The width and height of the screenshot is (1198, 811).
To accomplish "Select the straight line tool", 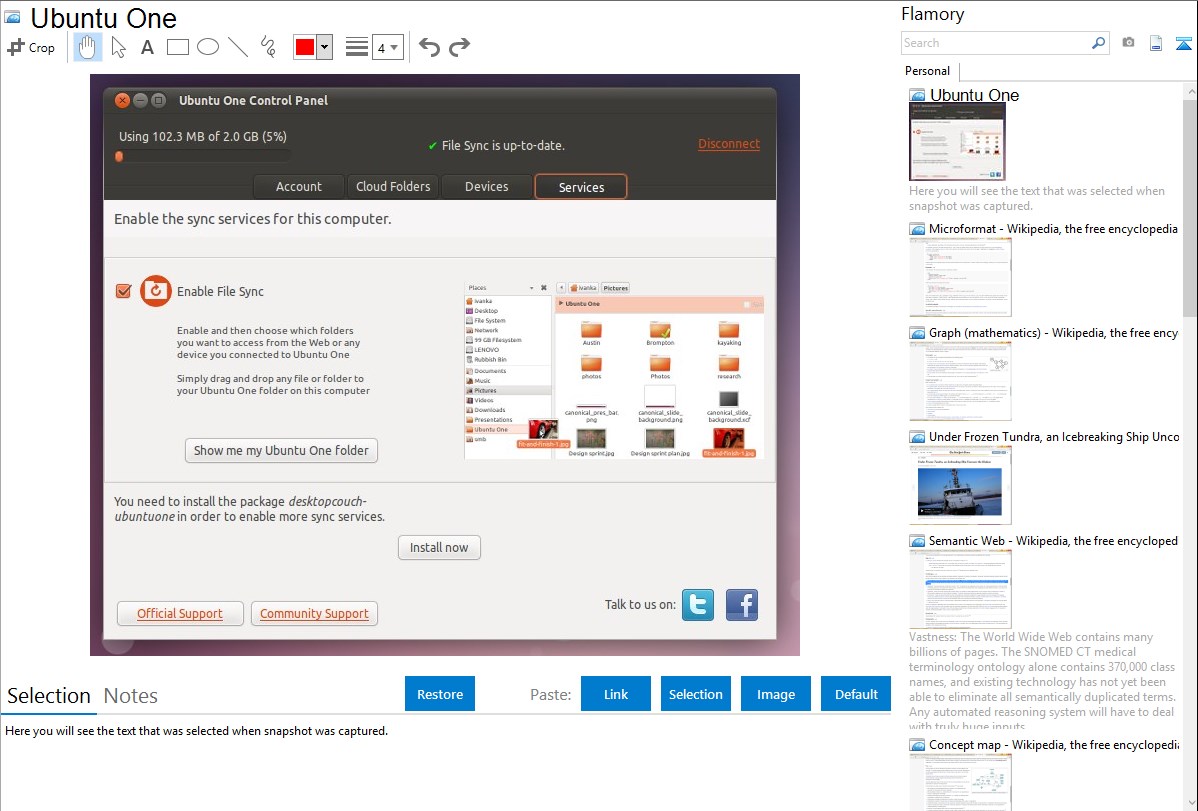I will point(238,47).
